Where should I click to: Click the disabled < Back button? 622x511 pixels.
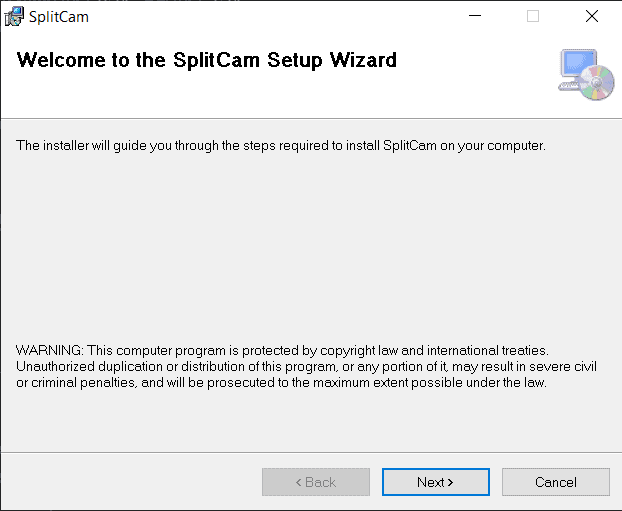316,482
